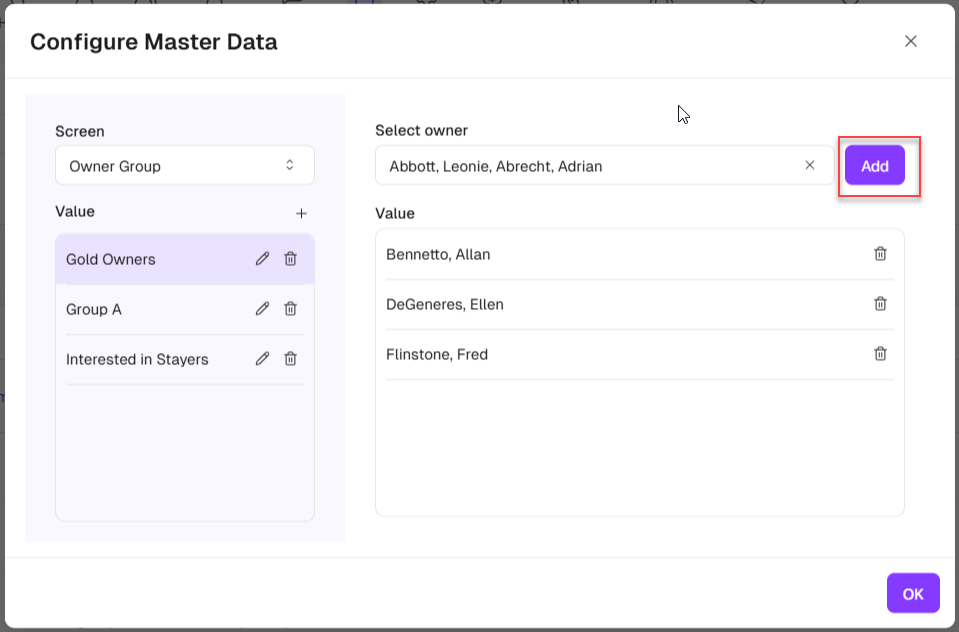Edit the Gold Owners group name
The height and width of the screenshot is (632, 959).
point(262,259)
